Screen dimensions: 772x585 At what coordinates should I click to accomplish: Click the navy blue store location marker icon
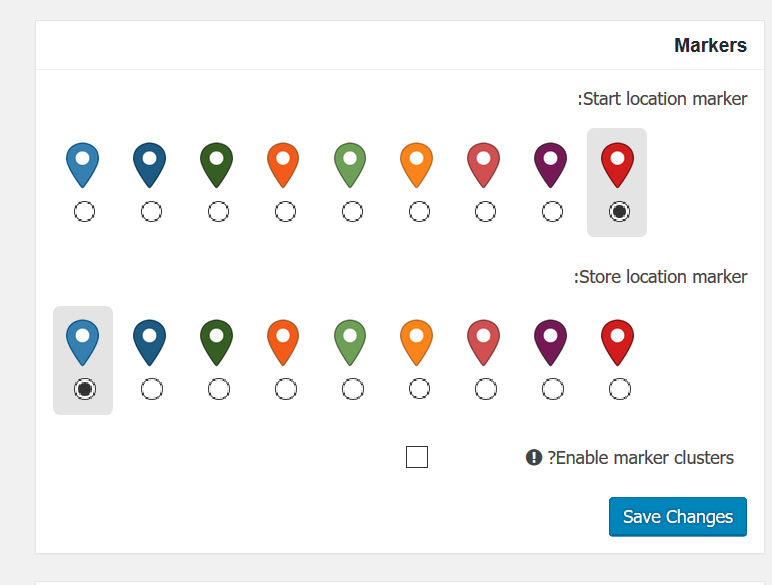click(149, 343)
